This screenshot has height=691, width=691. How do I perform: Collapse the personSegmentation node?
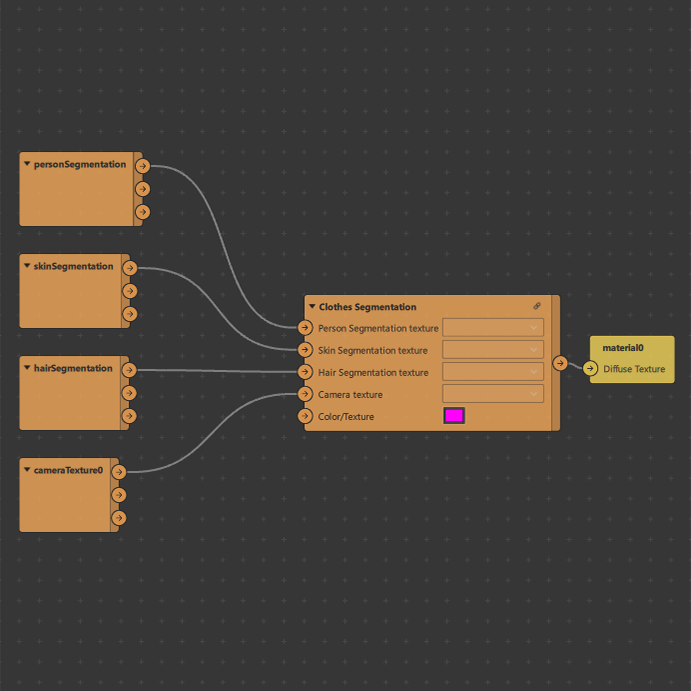point(27,164)
